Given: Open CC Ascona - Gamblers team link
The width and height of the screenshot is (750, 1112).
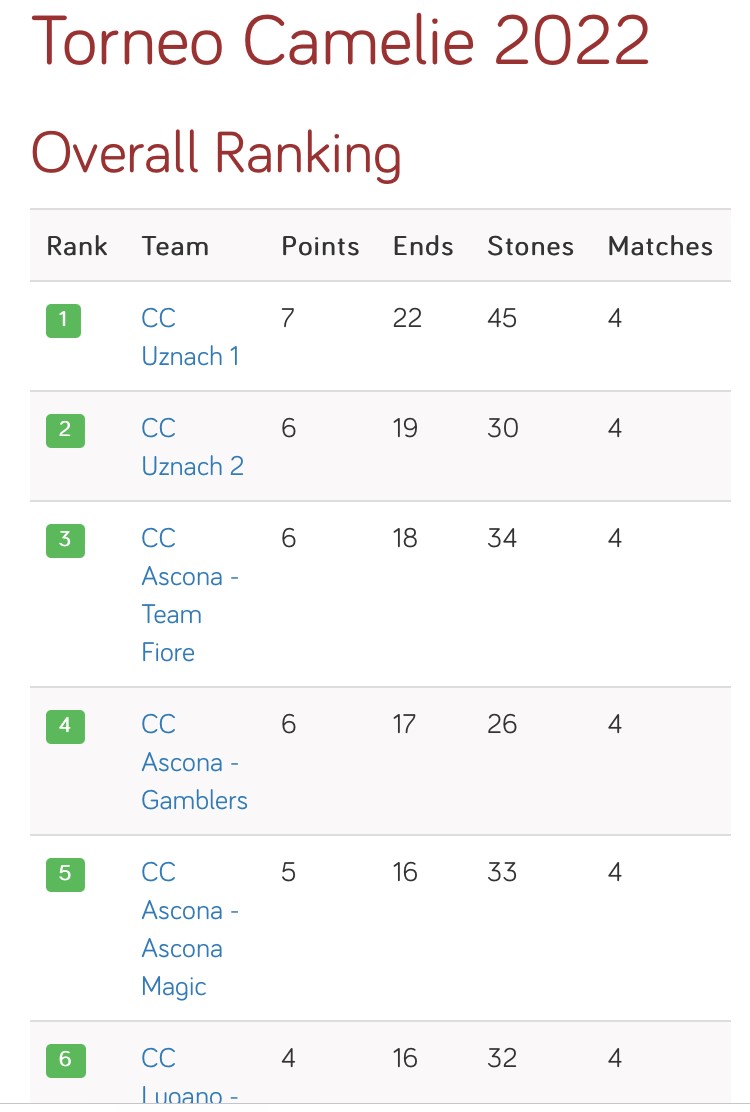Looking at the screenshot, I should tap(194, 762).
